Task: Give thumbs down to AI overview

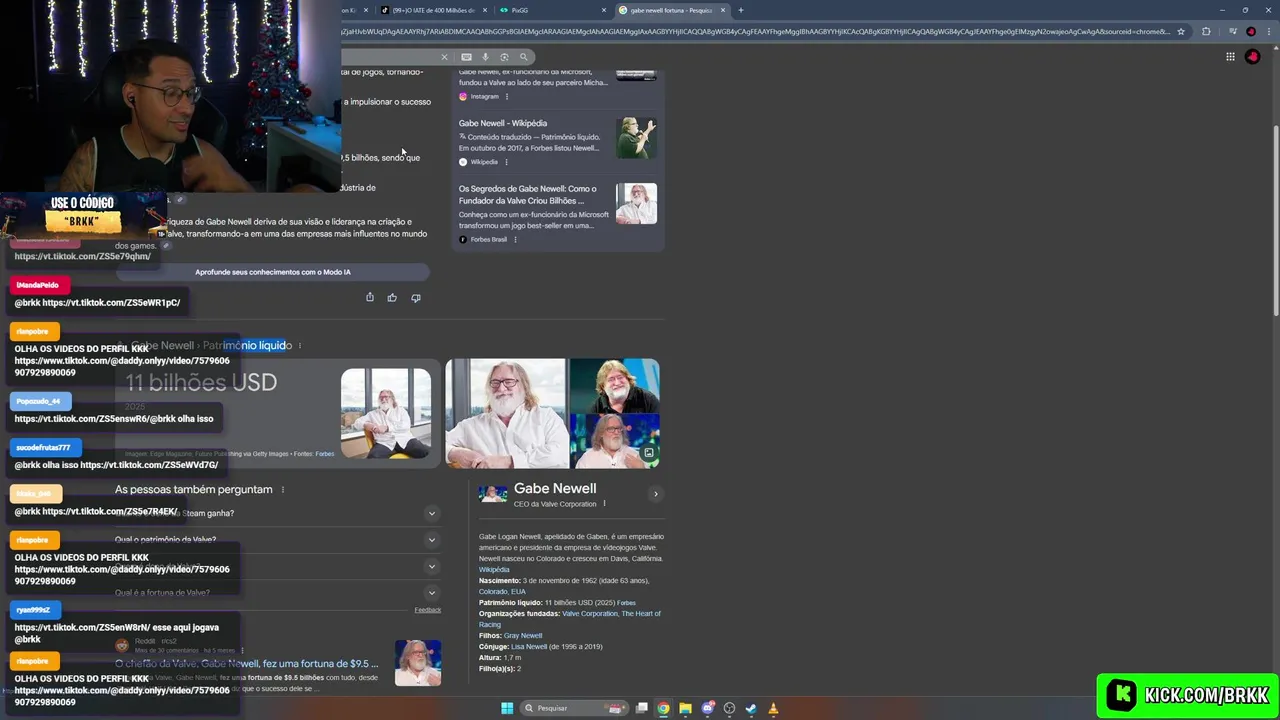Action: tap(416, 297)
